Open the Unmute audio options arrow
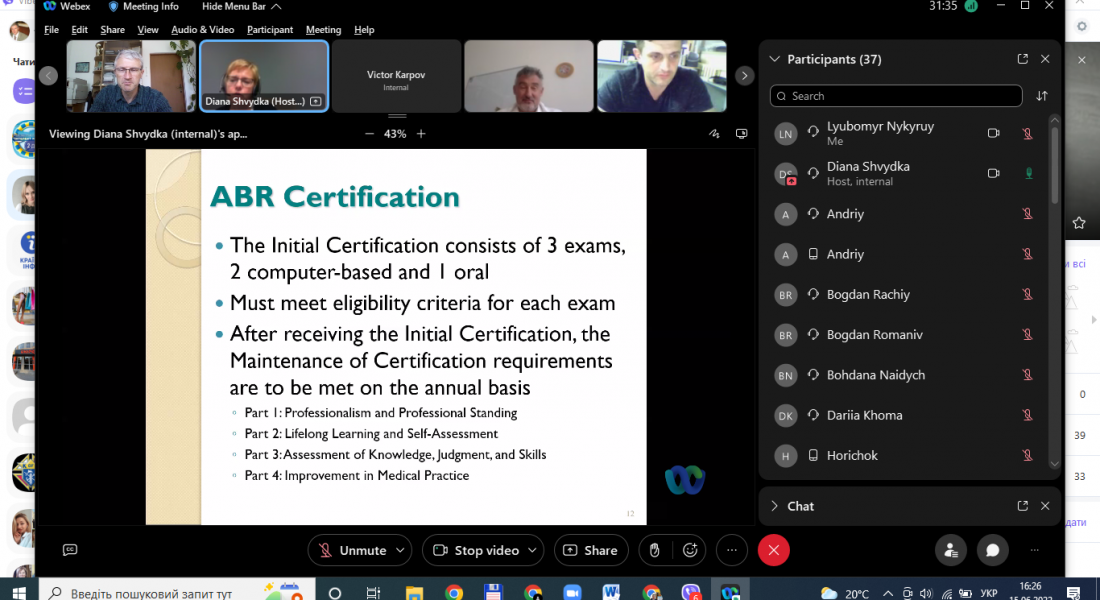 401,550
